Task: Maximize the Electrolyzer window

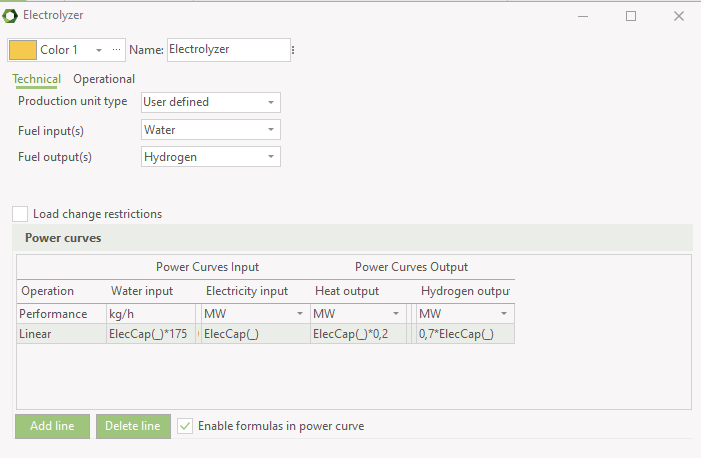Action: coord(631,17)
